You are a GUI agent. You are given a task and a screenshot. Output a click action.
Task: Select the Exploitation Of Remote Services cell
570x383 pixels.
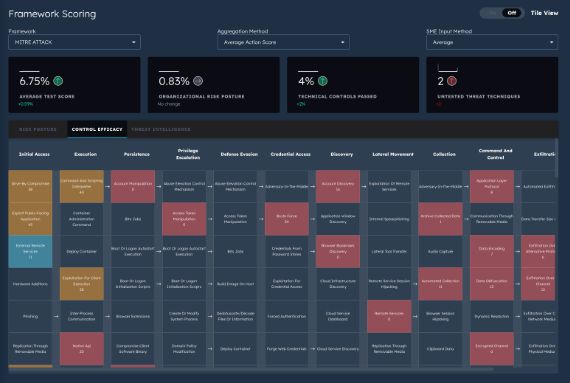(389, 186)
